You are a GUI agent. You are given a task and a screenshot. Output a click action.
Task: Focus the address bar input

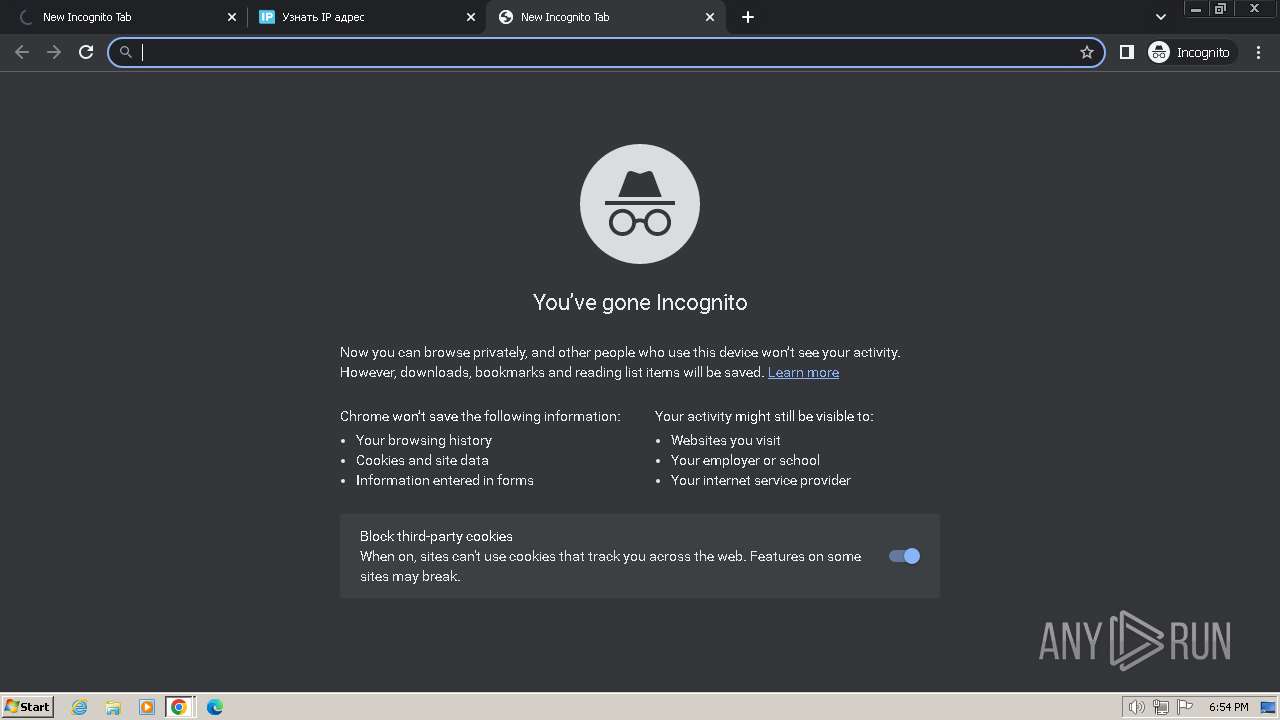coord(606,52)
